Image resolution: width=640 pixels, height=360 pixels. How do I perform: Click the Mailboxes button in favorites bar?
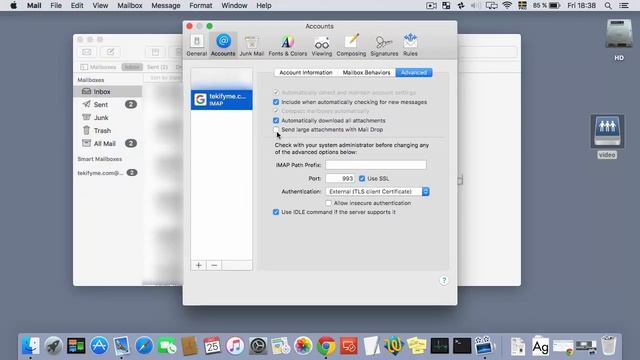[98, 67]
